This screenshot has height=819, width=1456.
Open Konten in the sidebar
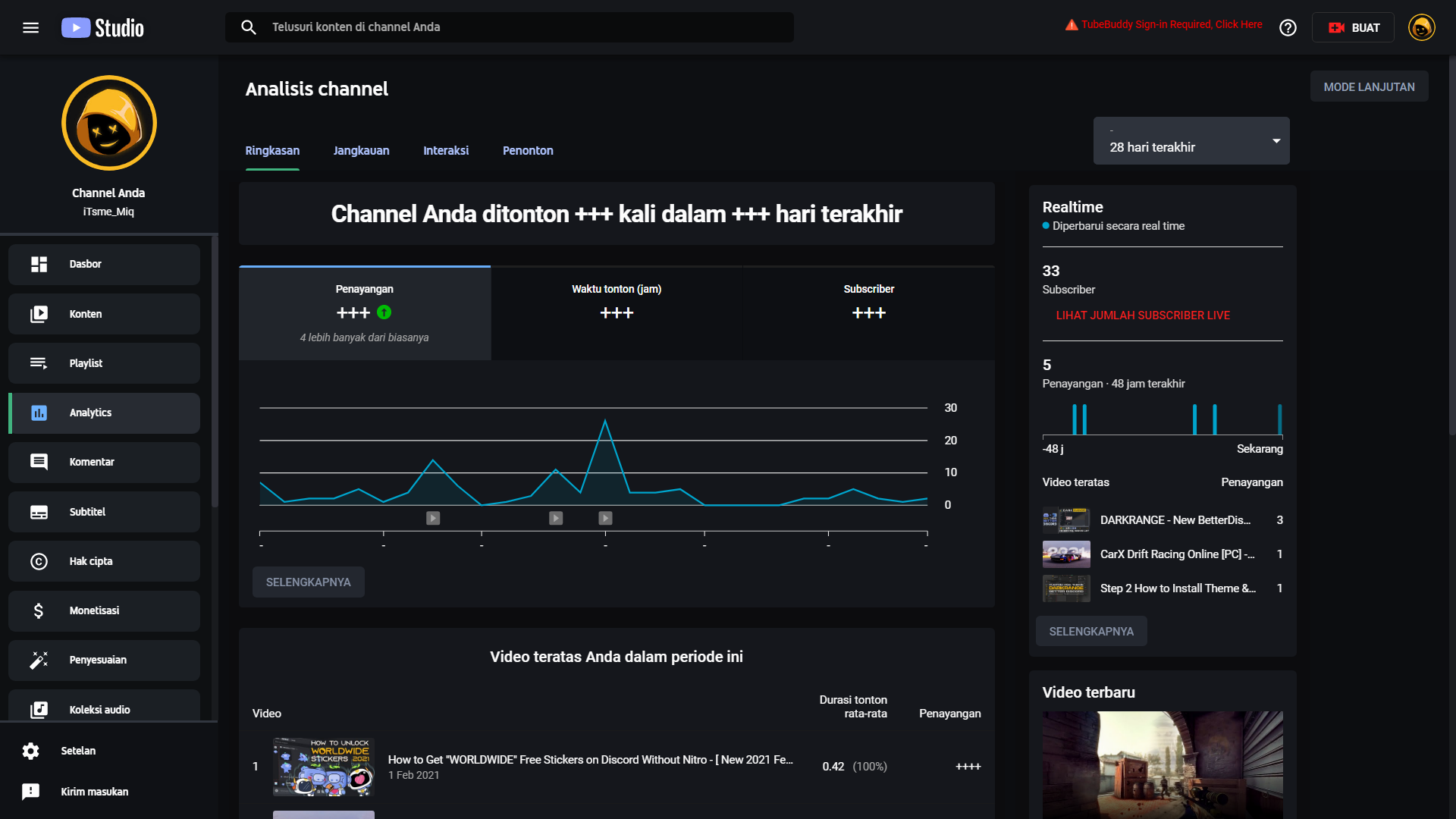click(x=104, y=314)
